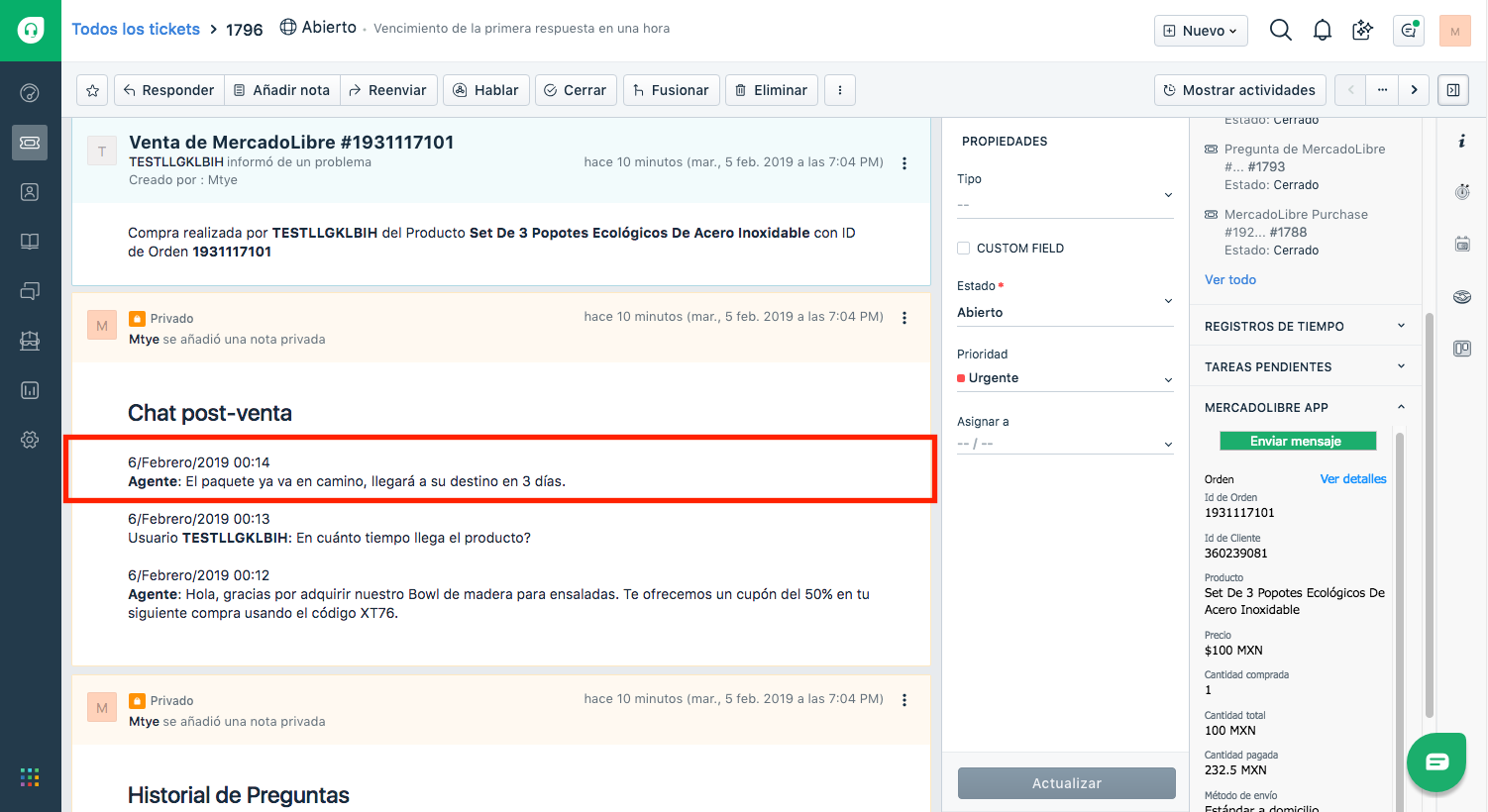The height and width of the screenshot is (812, 1488).
Task: Go to the next ticket arrow
Action: pos(1414,90)
